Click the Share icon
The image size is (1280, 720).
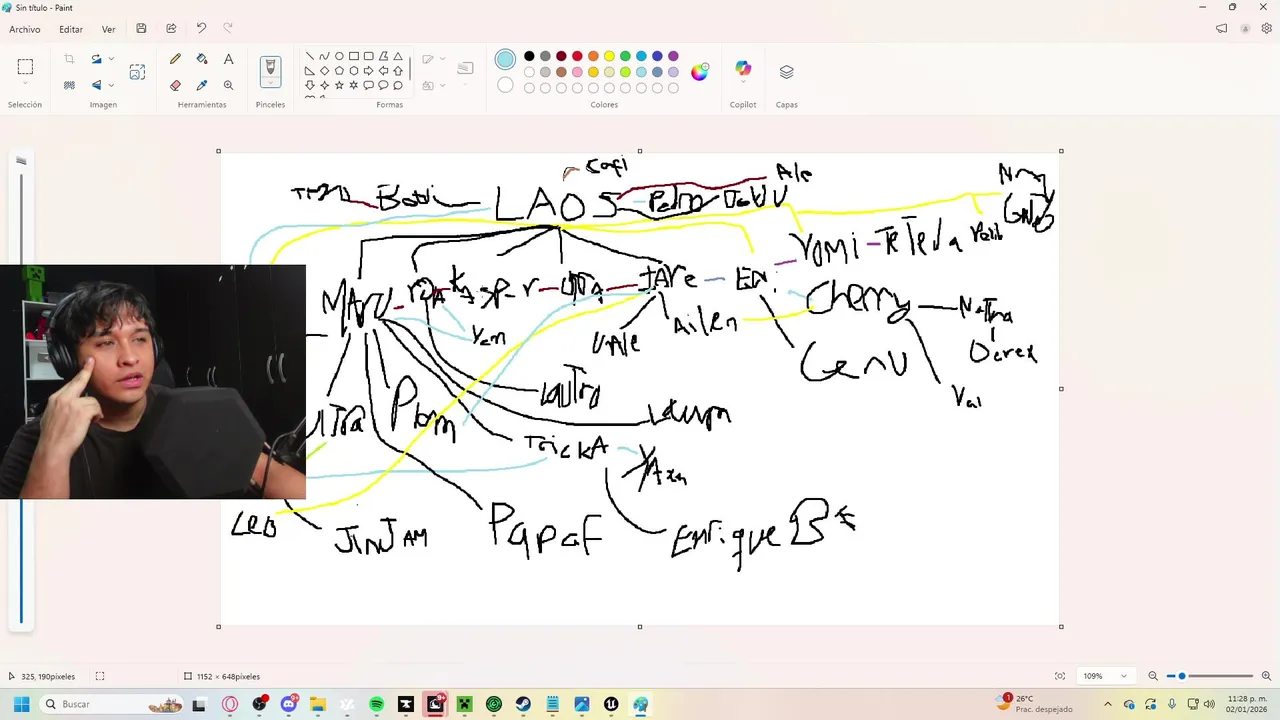(x=171, y=29)
